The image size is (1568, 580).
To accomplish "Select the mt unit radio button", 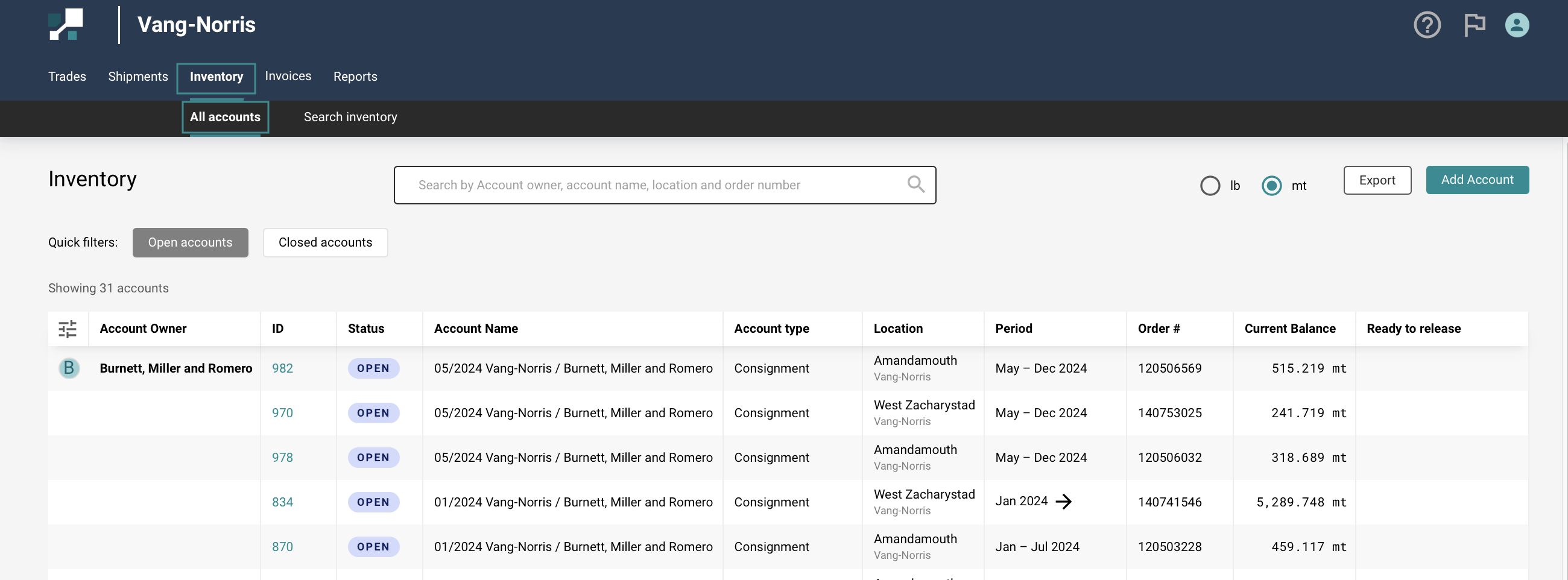I will (1271, 186).
